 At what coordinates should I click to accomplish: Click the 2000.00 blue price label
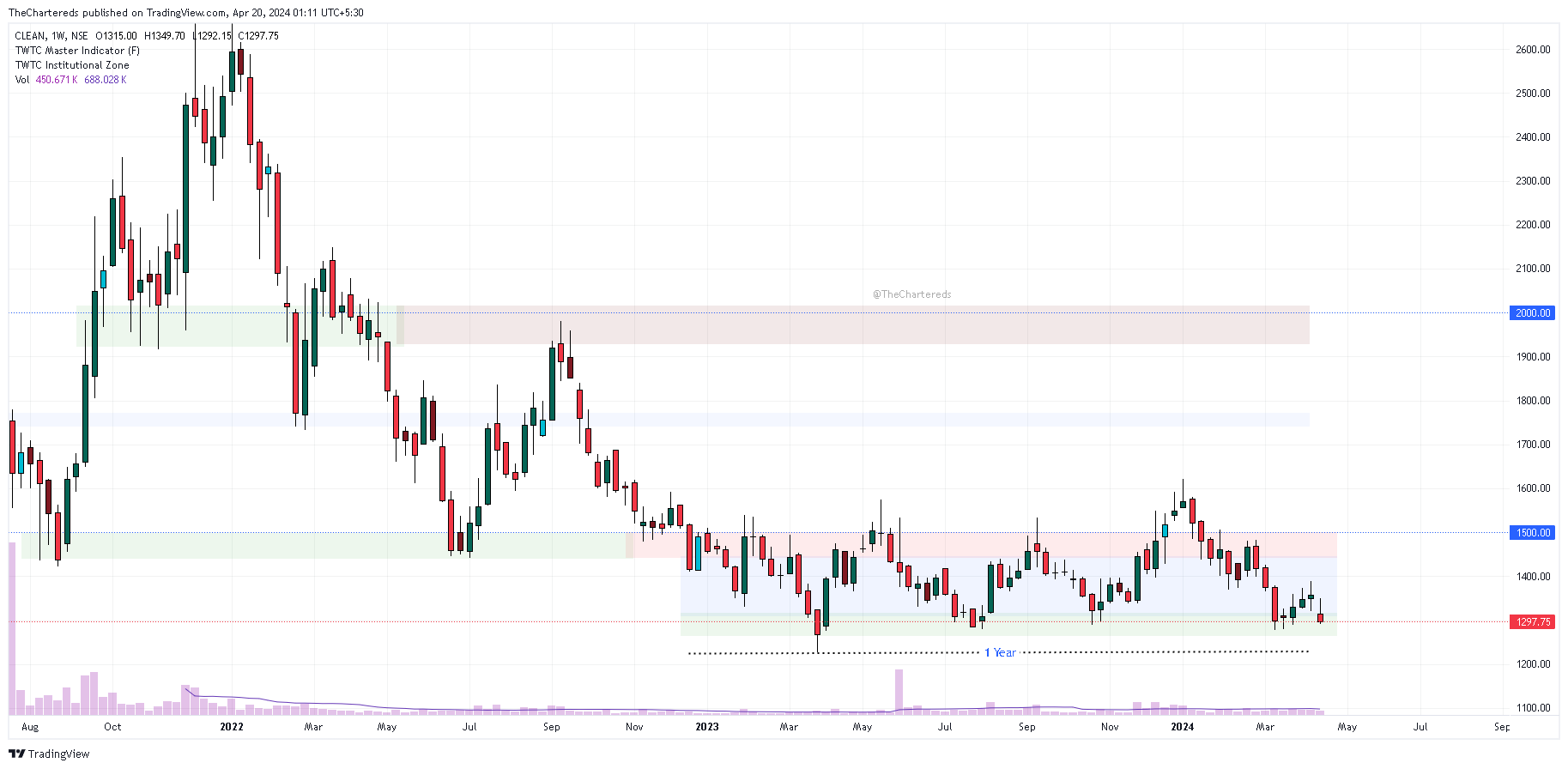pos(1533,313)
